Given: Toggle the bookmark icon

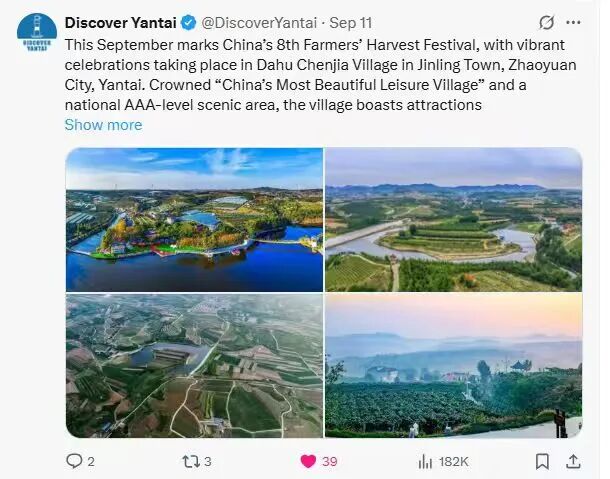Looking at the screenshot, I should 542,461.
